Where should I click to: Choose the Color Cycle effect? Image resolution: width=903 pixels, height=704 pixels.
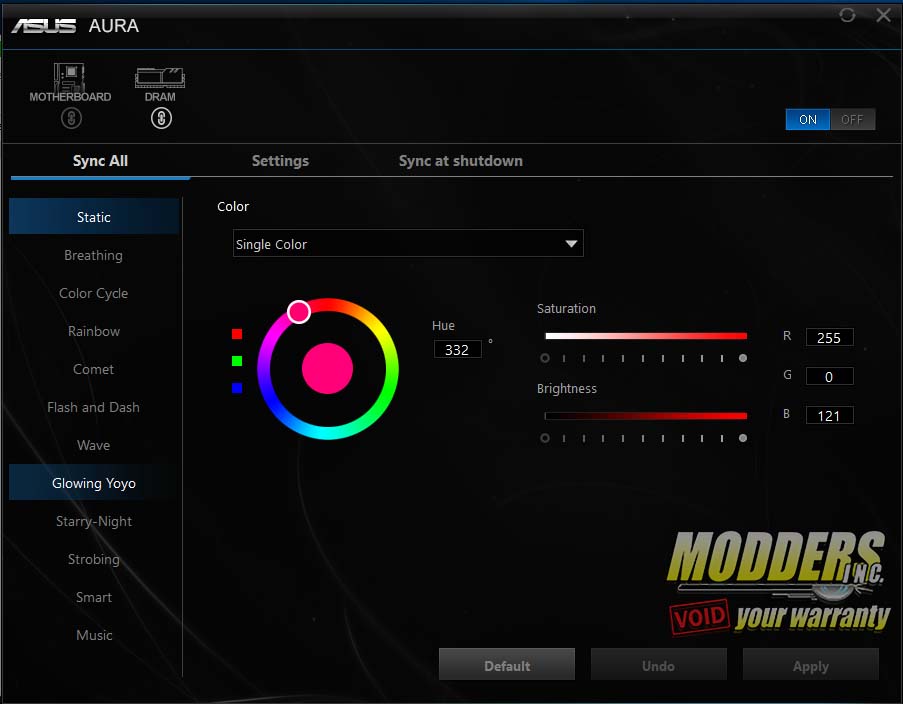(x=94, y=293)
